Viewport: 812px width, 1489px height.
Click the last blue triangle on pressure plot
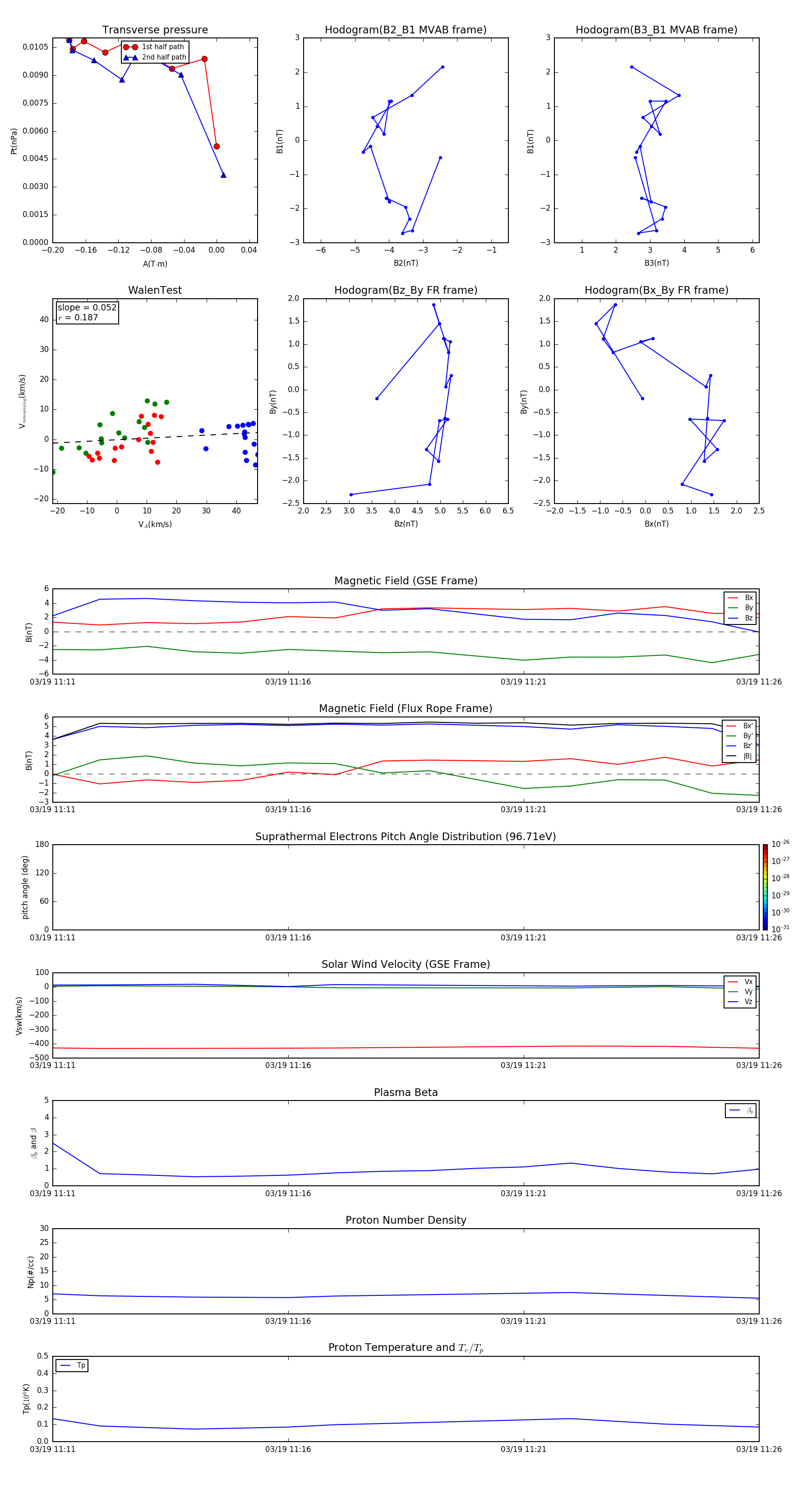[223, 175]
